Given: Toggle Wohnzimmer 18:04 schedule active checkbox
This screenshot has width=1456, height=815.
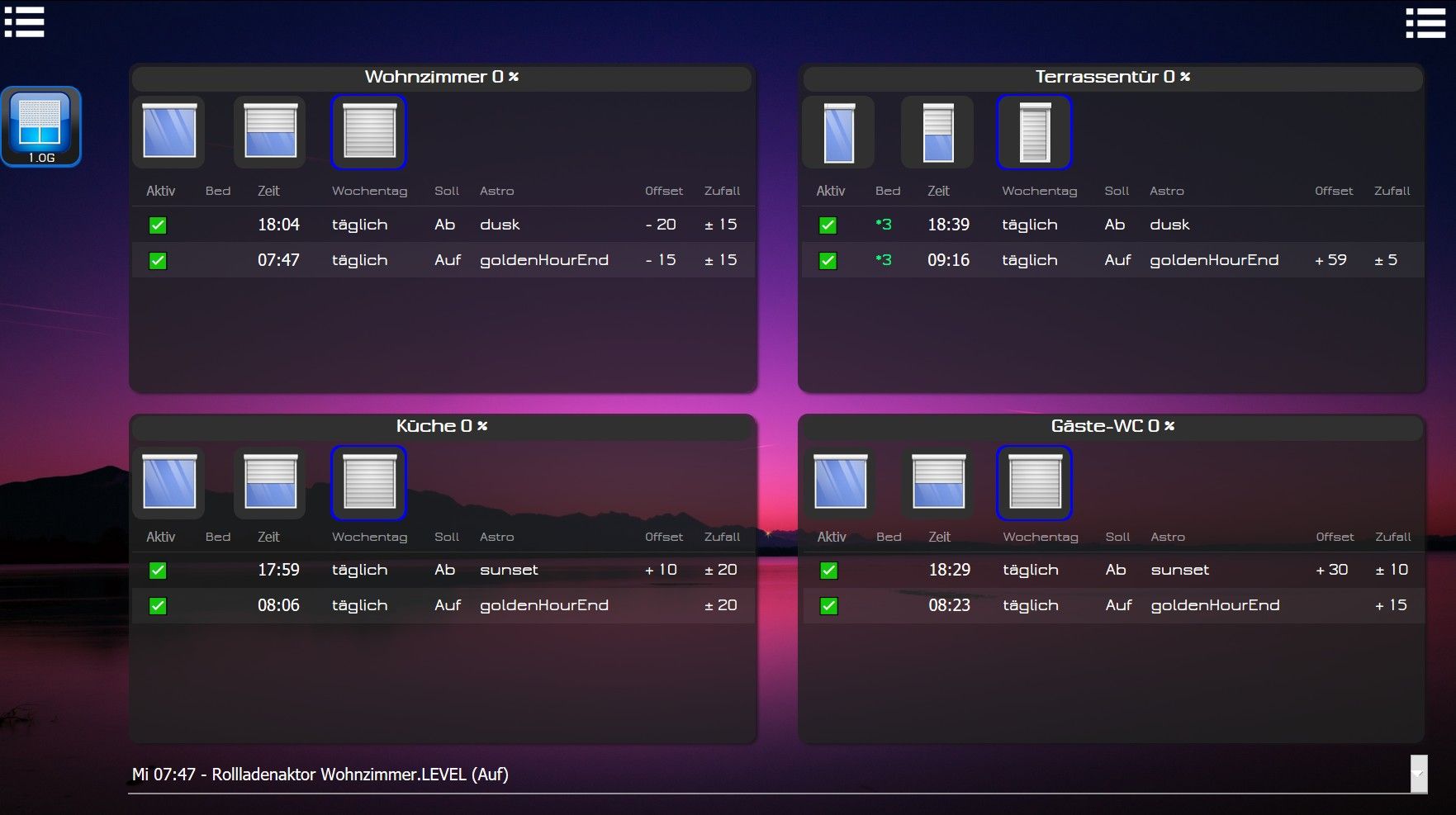Looking at the screenshot, I should coord(158,225).
